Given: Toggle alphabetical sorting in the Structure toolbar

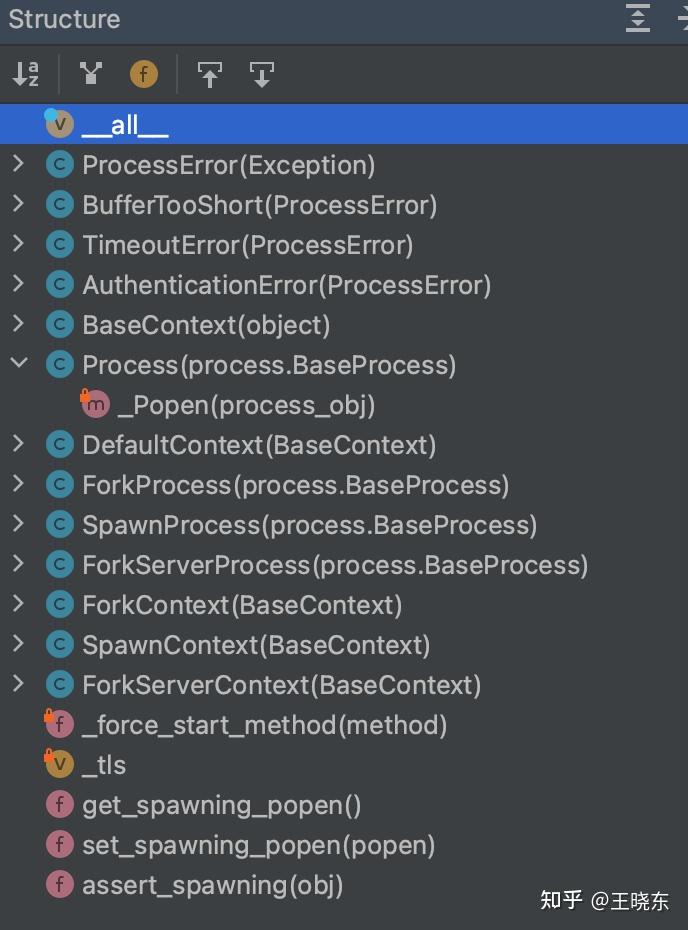Looking at the screenshot, I should click(26, 74).
